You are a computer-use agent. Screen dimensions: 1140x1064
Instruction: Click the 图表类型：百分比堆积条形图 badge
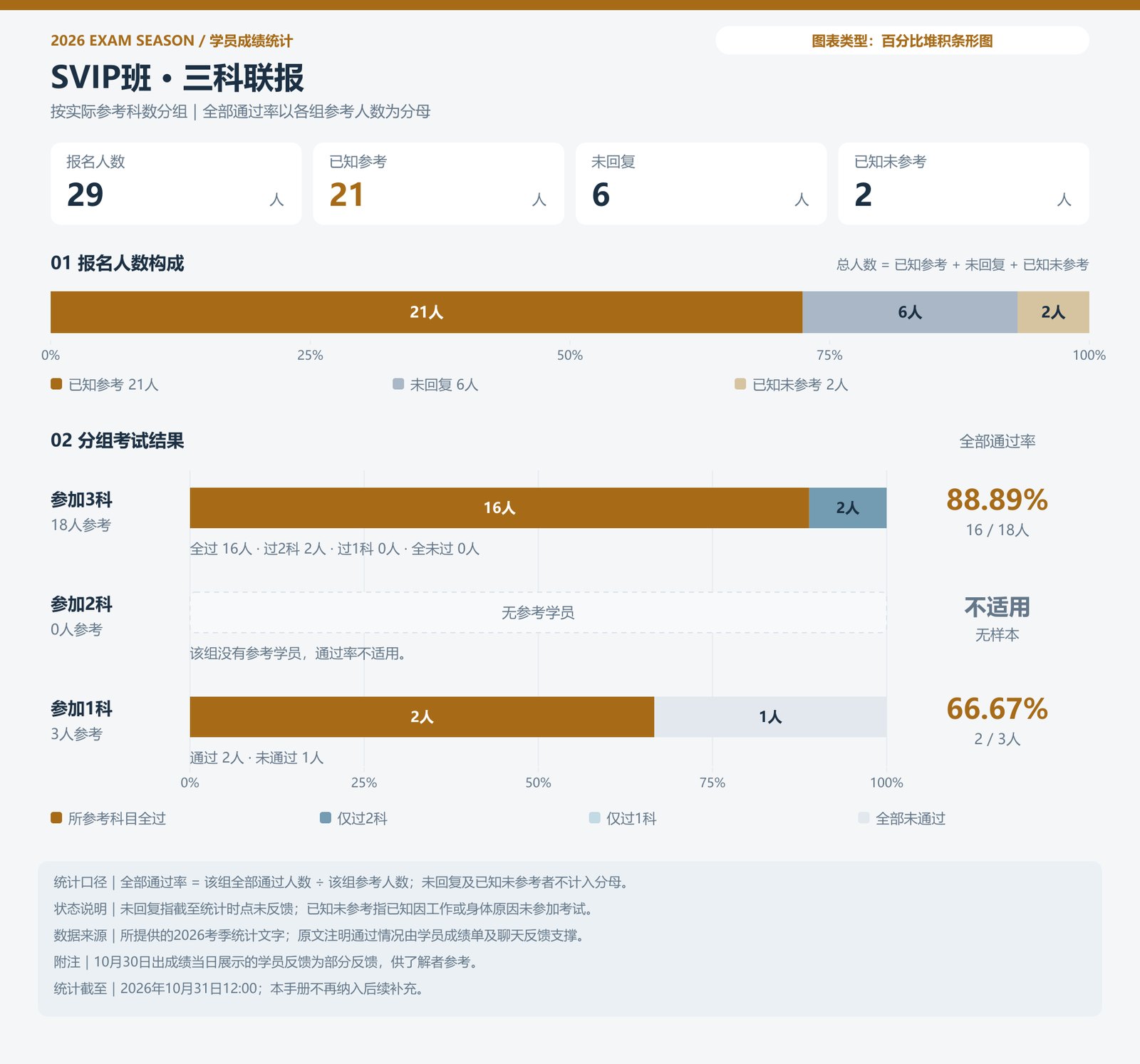[902, 41]
